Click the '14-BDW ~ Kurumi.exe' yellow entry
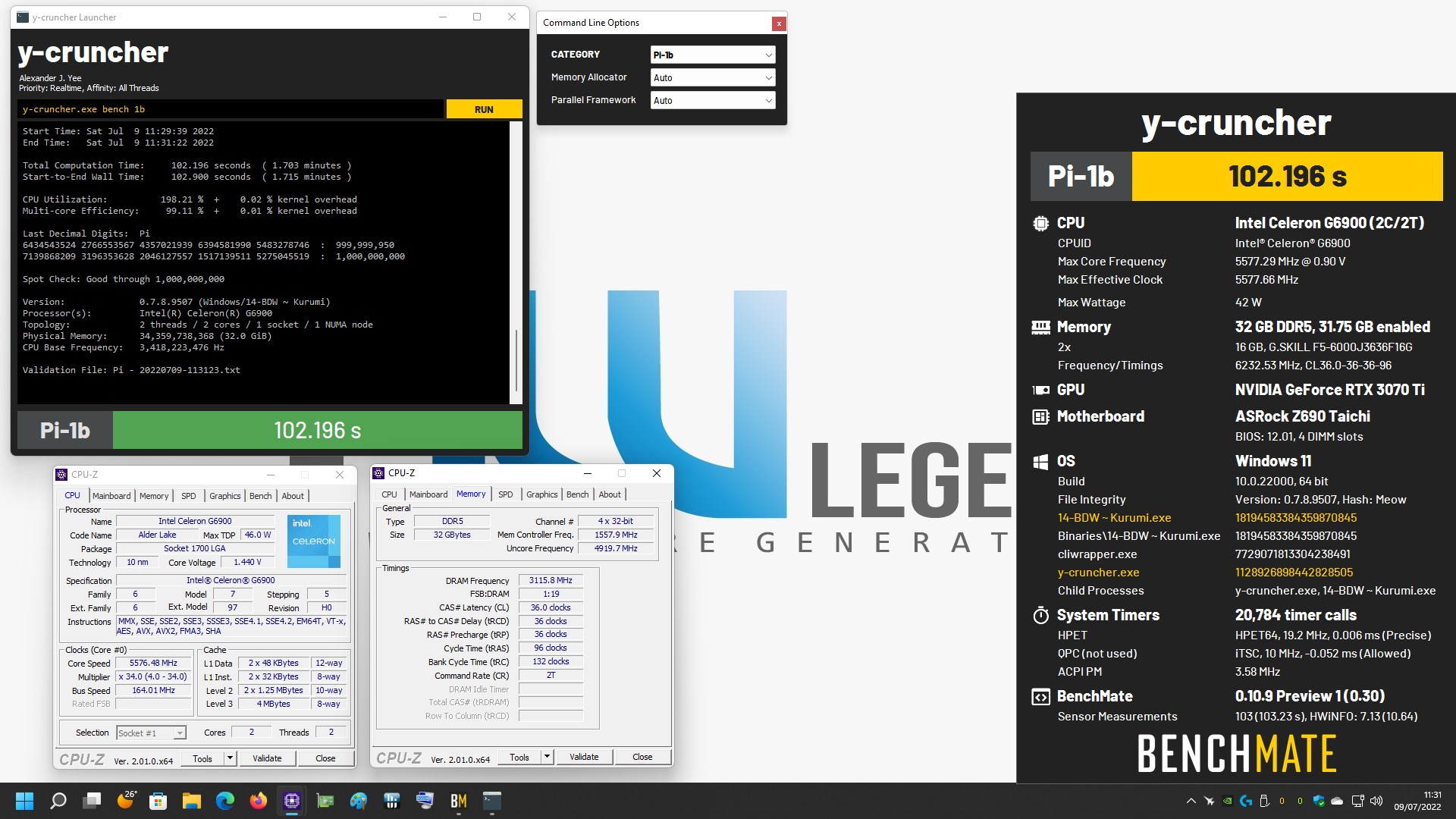This screenshot has height=819, width=1456. click(1114, 518)
